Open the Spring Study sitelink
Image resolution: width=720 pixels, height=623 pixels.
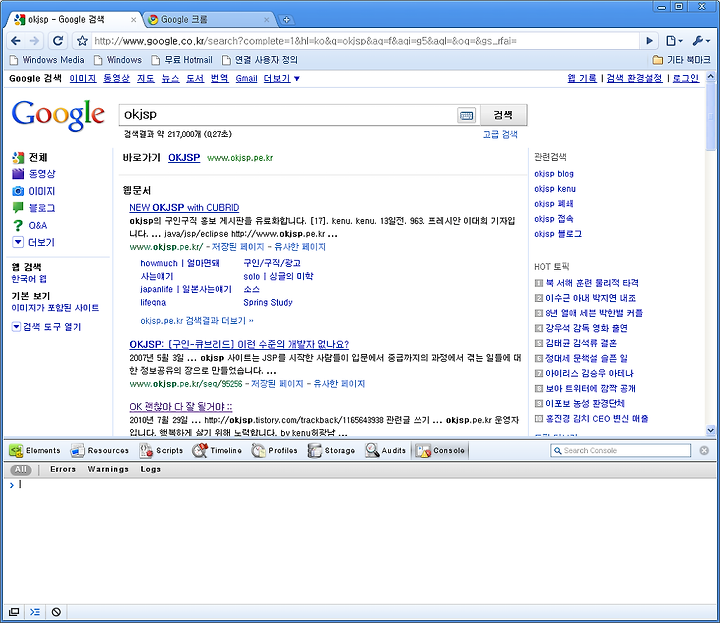[x=268, y=303]
